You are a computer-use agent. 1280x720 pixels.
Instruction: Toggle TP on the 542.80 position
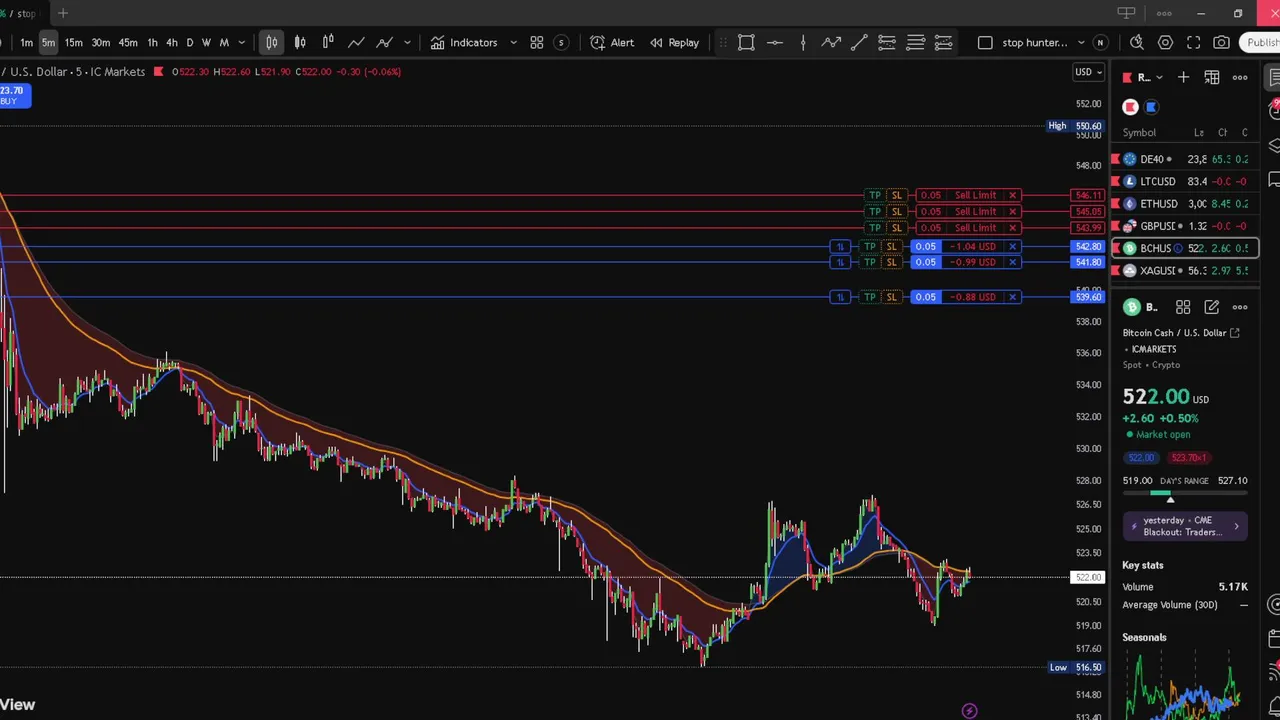coord(870,246)
